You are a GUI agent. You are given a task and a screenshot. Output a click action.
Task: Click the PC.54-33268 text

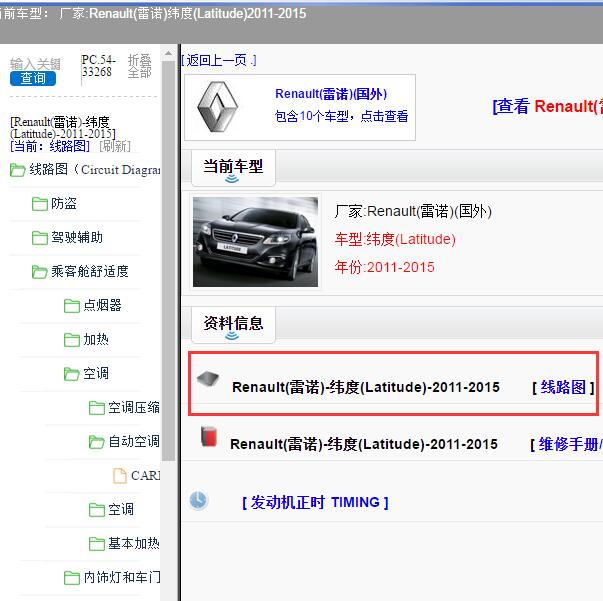click(x=98, y=65)
